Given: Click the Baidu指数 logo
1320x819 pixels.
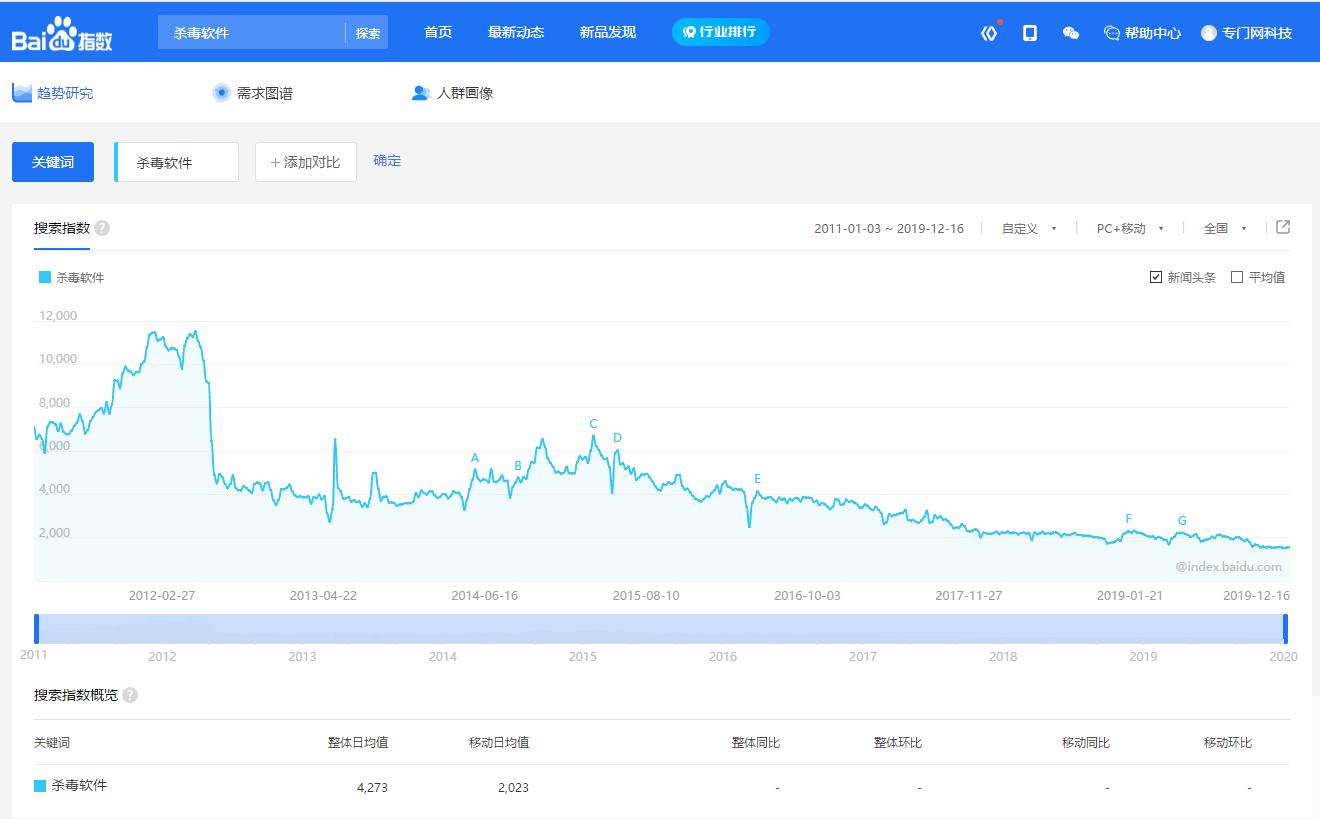Looking at the screenshot, I should coord(62,32).
